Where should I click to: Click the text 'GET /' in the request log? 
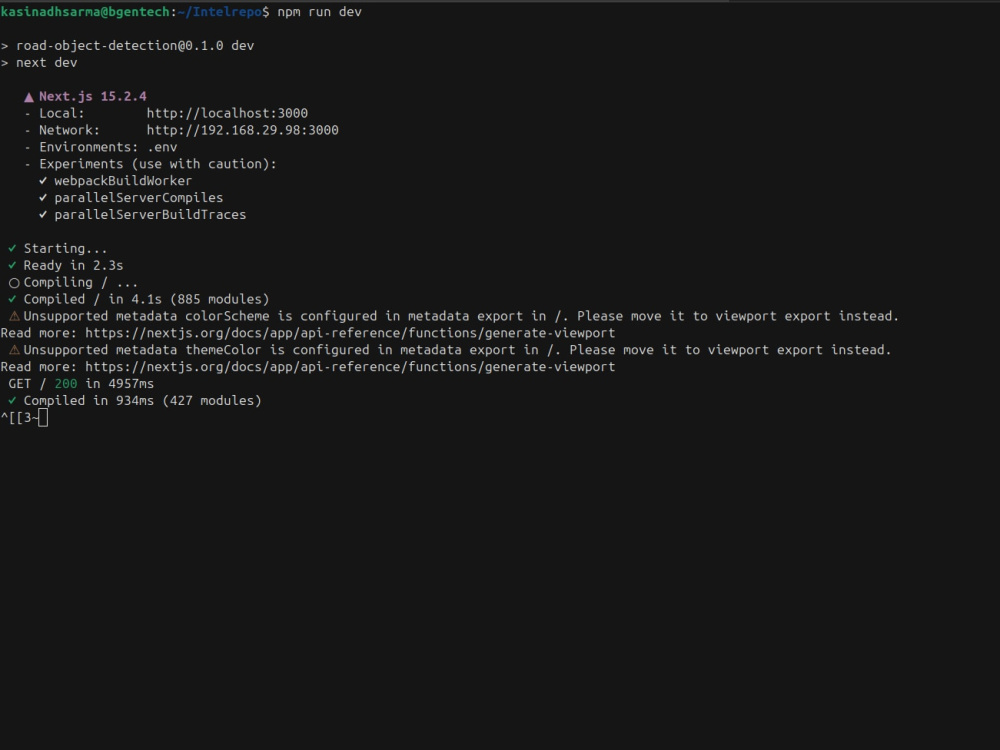pyautogui.click(x=27, y=384)
